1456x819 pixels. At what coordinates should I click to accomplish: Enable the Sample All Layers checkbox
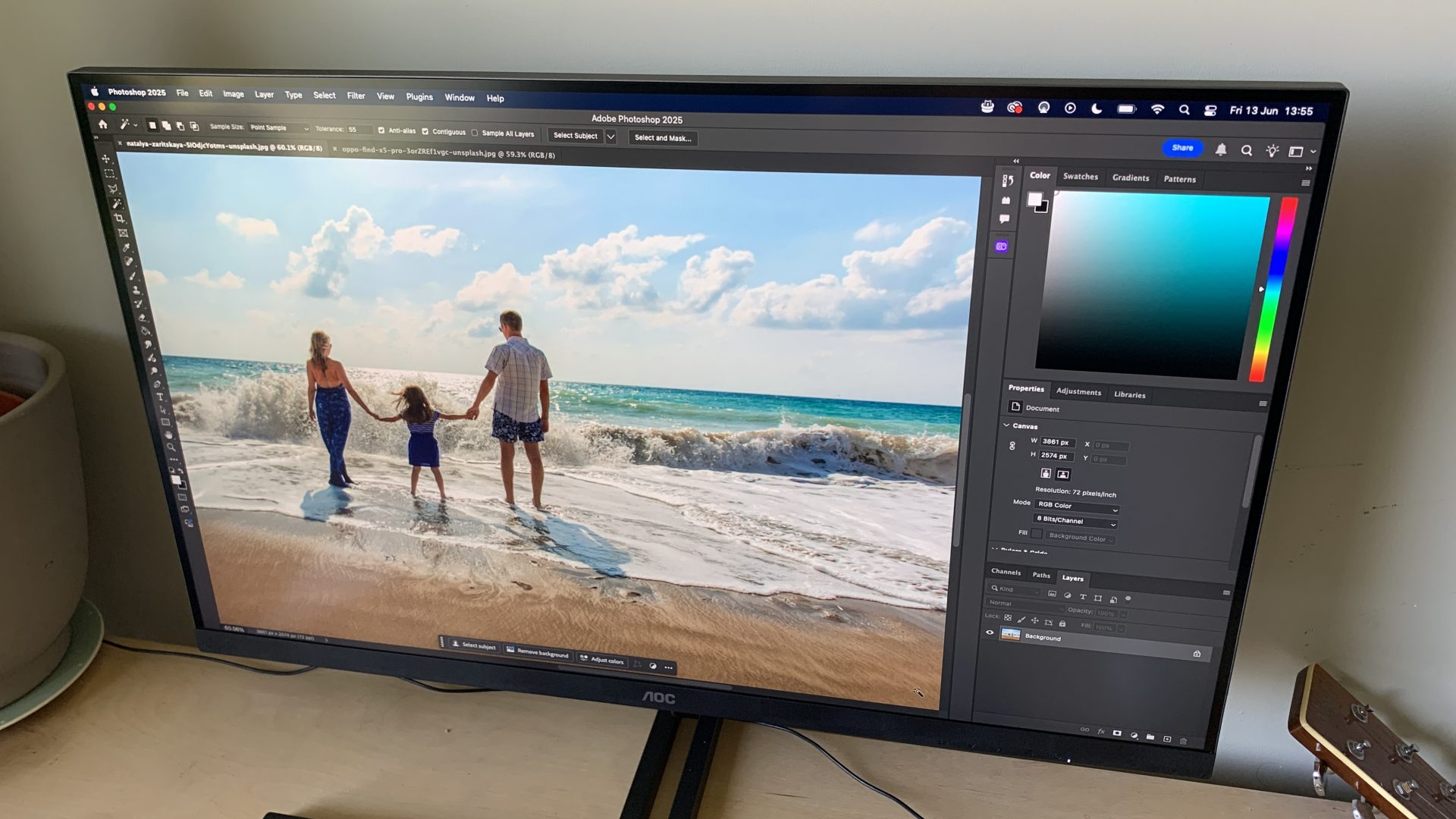click(x=475, y=133)
